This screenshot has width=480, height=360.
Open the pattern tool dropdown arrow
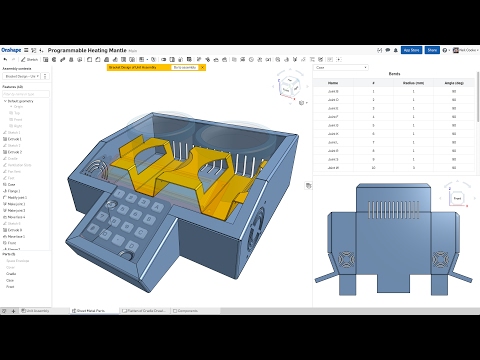(147, 60)
